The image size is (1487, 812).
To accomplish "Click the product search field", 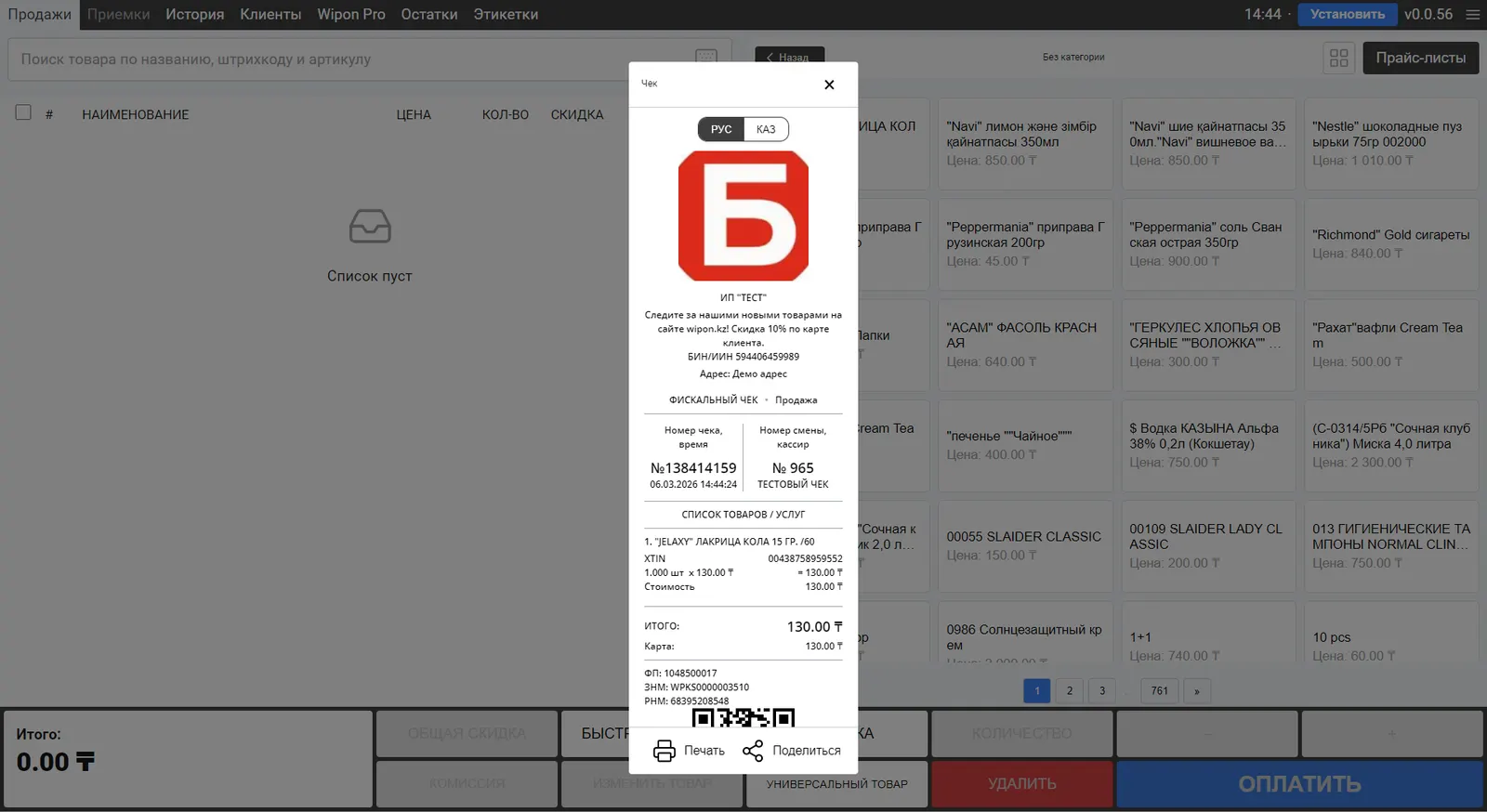I will click(x=353, y=59).
